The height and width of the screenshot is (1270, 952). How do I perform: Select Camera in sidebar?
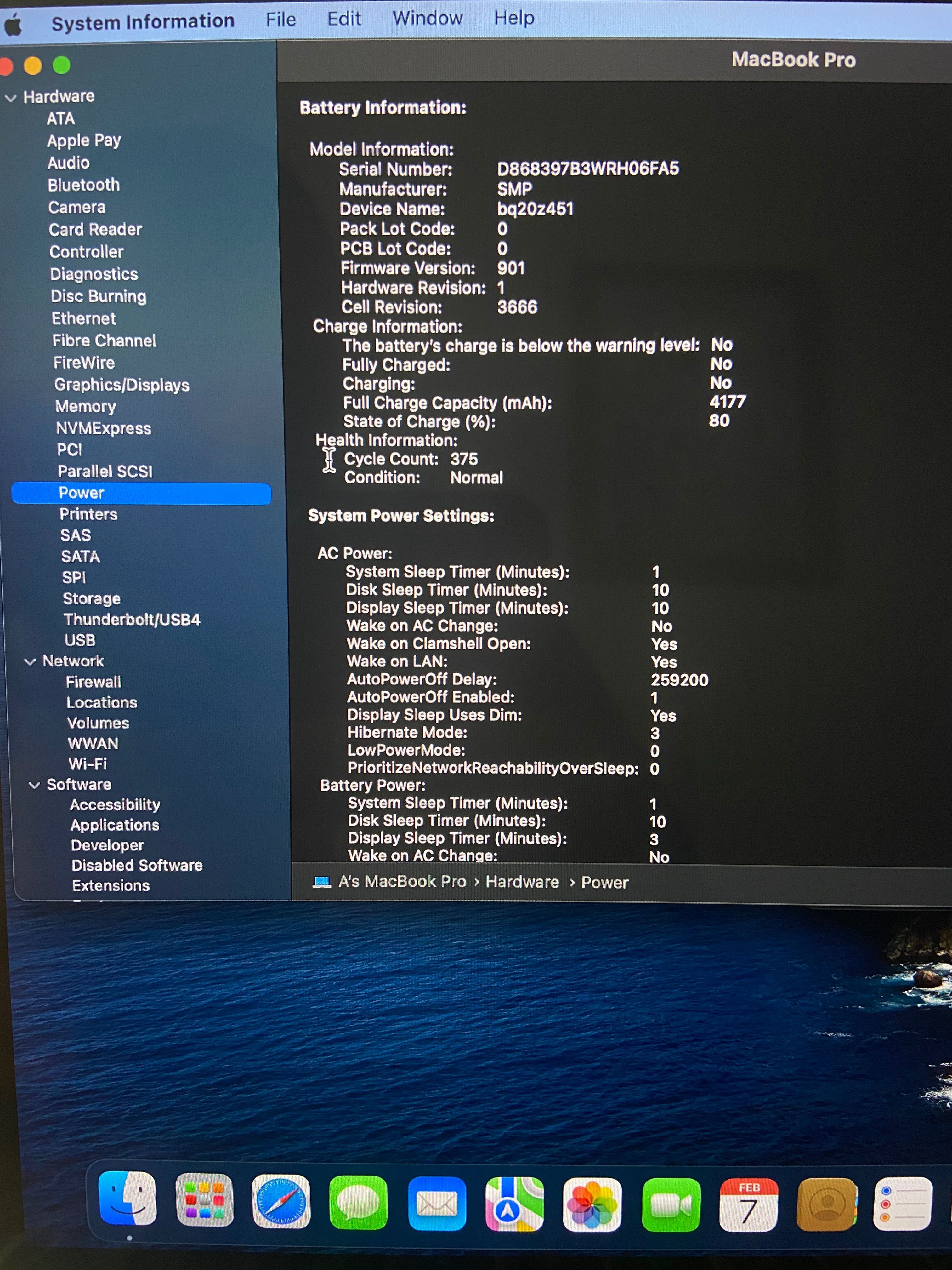click(77, 207)
